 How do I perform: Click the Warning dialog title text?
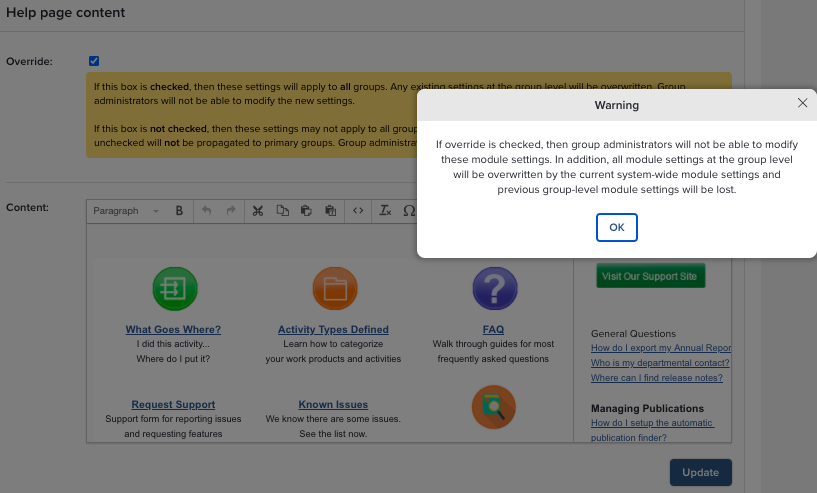pyautogui.click(x=616, y=105)
